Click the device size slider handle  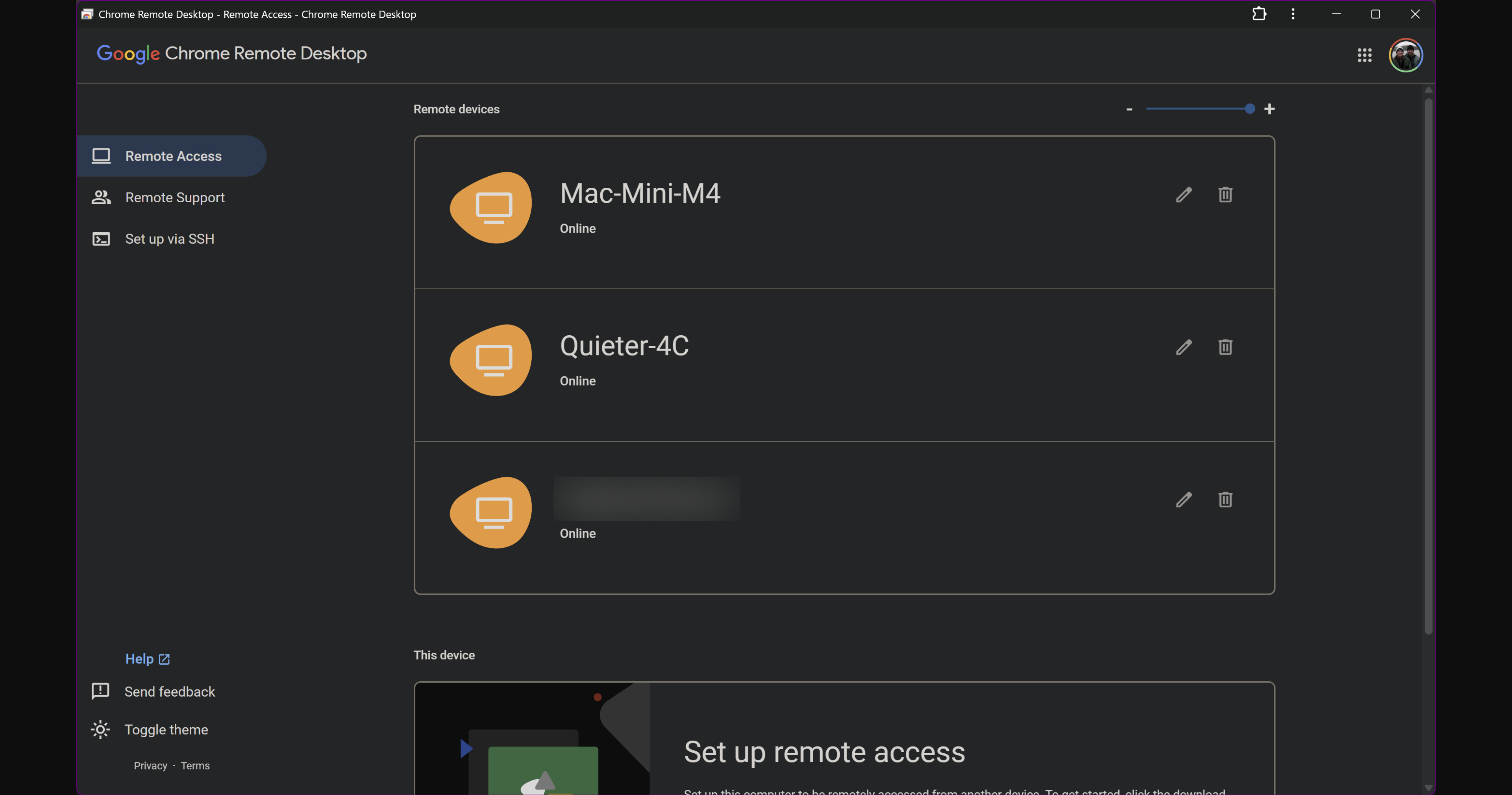tap(1249, 109)
